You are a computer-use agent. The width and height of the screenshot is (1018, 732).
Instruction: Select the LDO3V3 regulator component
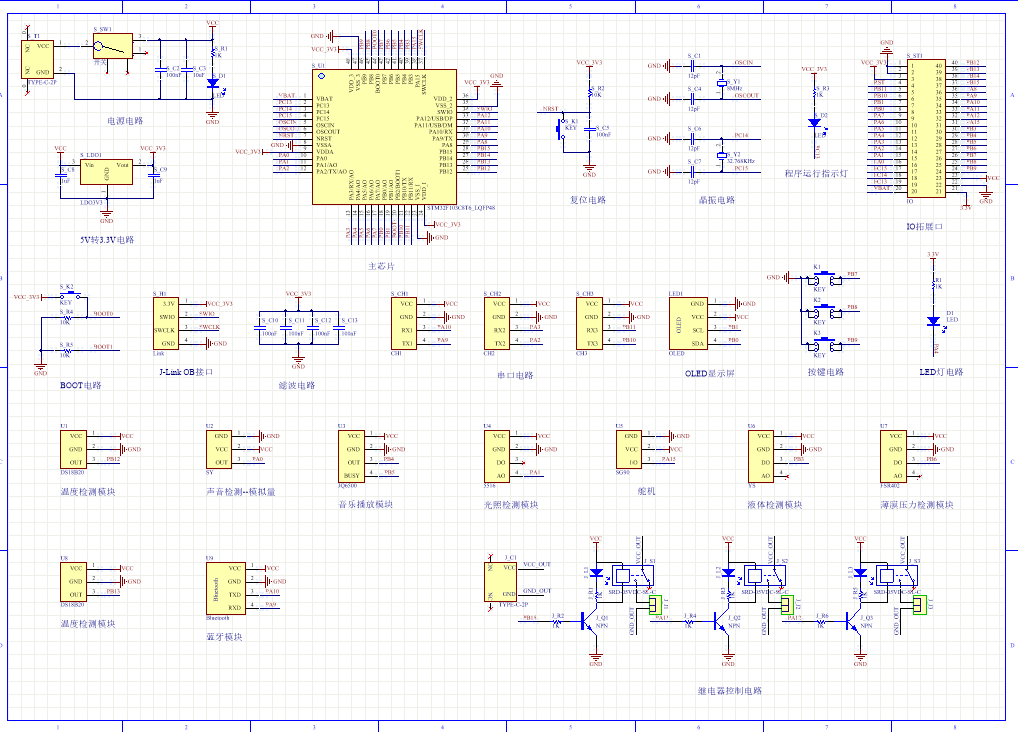pos(106,171)
